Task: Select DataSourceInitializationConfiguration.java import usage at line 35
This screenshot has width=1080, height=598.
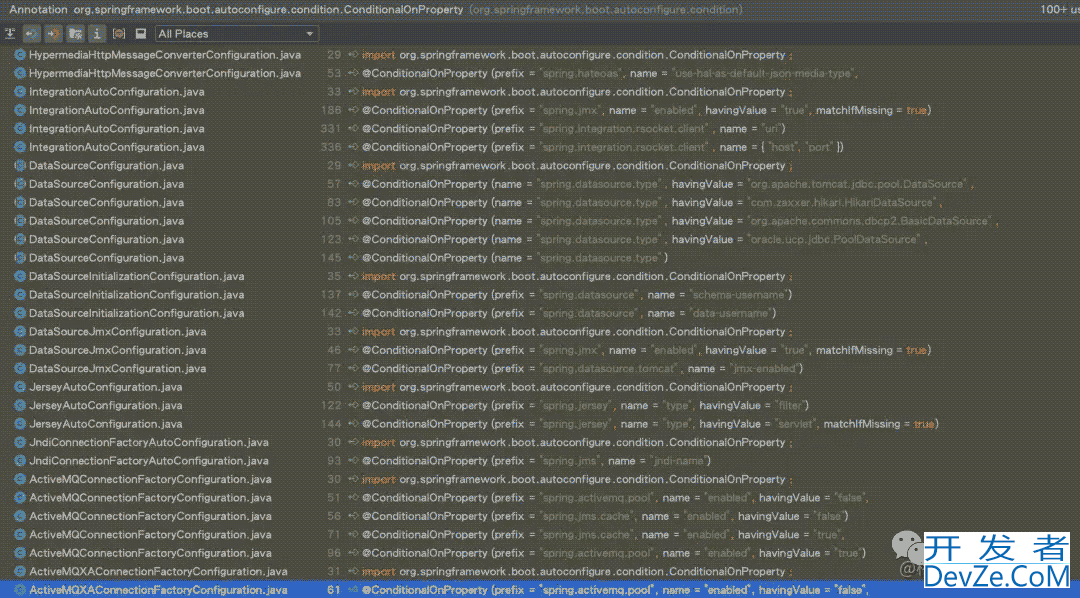Action: pos(540,276)
